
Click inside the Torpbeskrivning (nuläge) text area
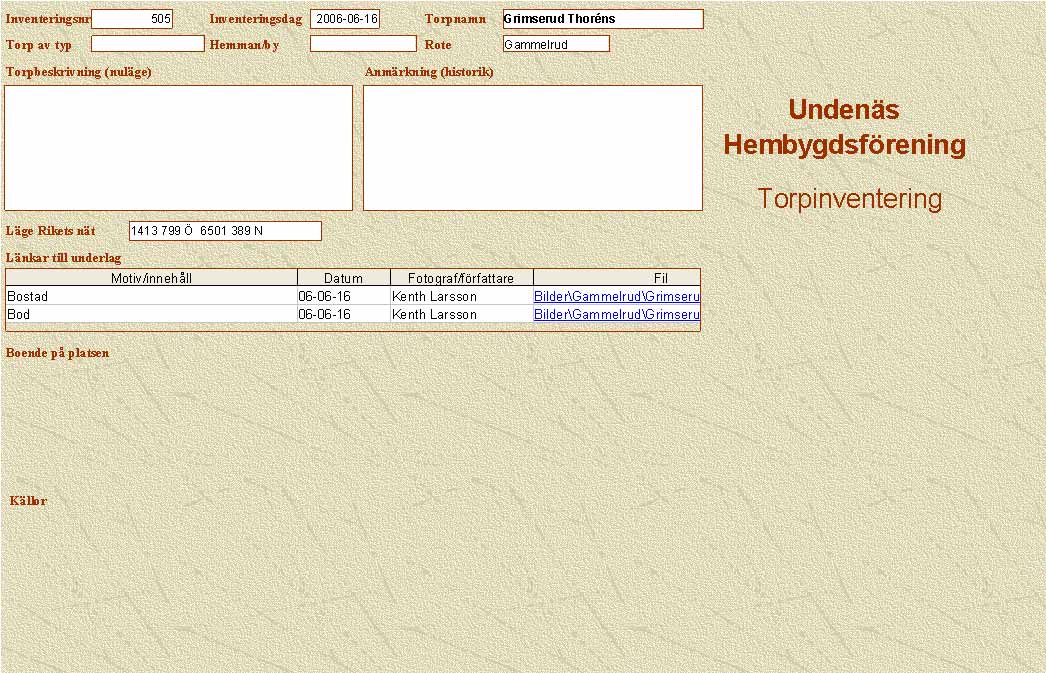(x=178, y=147)
